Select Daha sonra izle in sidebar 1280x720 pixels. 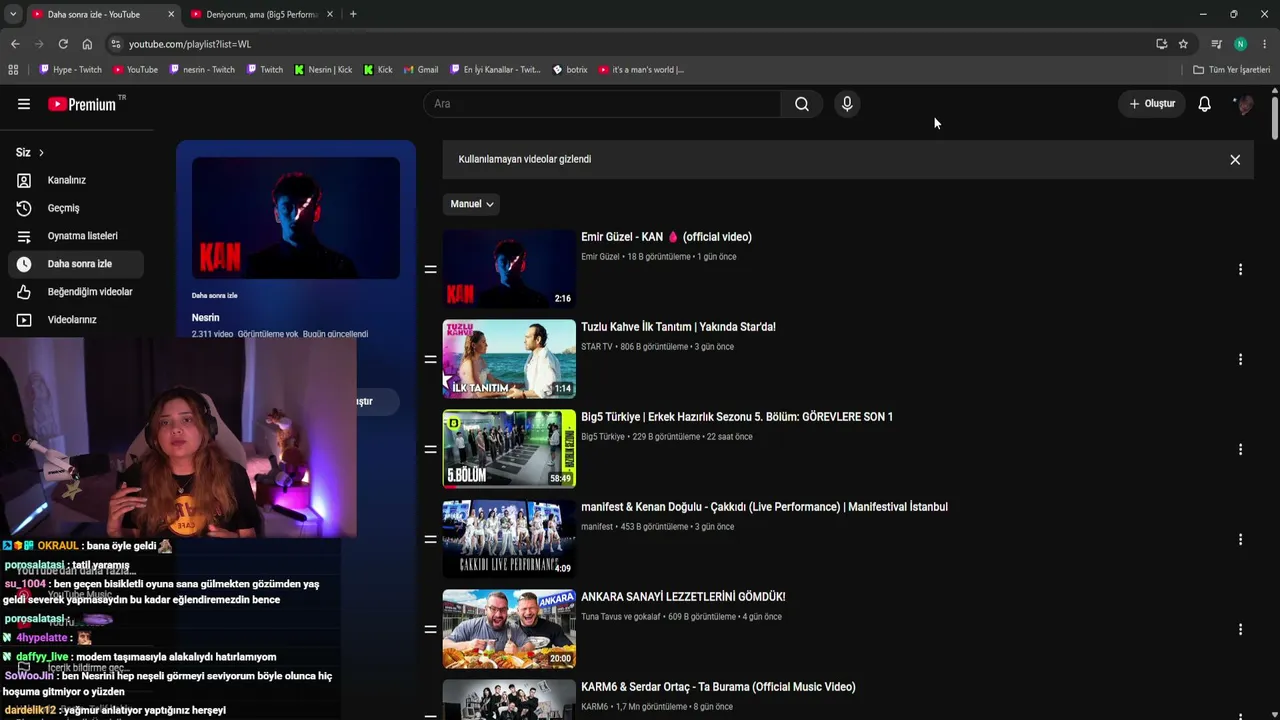point(75,264)
